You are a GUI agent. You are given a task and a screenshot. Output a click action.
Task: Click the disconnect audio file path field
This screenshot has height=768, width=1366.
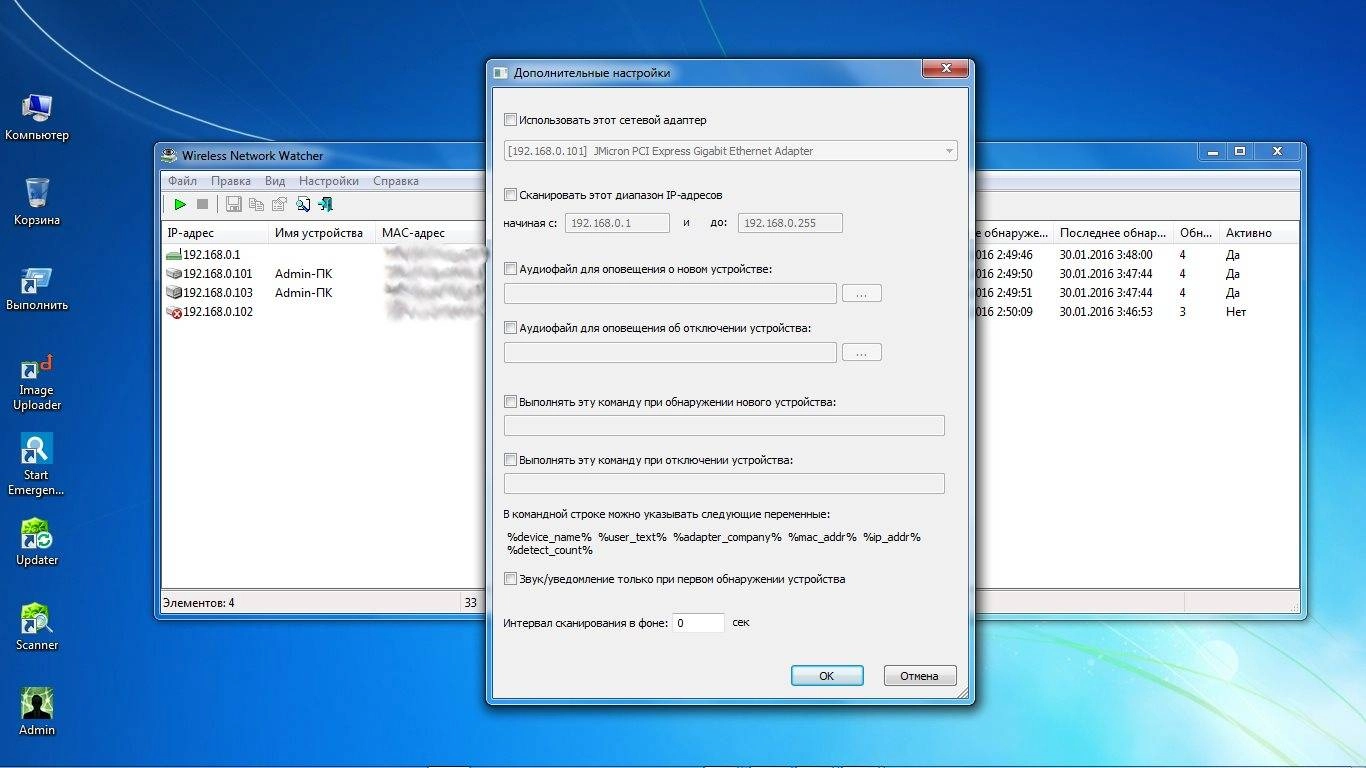point(670,352)
